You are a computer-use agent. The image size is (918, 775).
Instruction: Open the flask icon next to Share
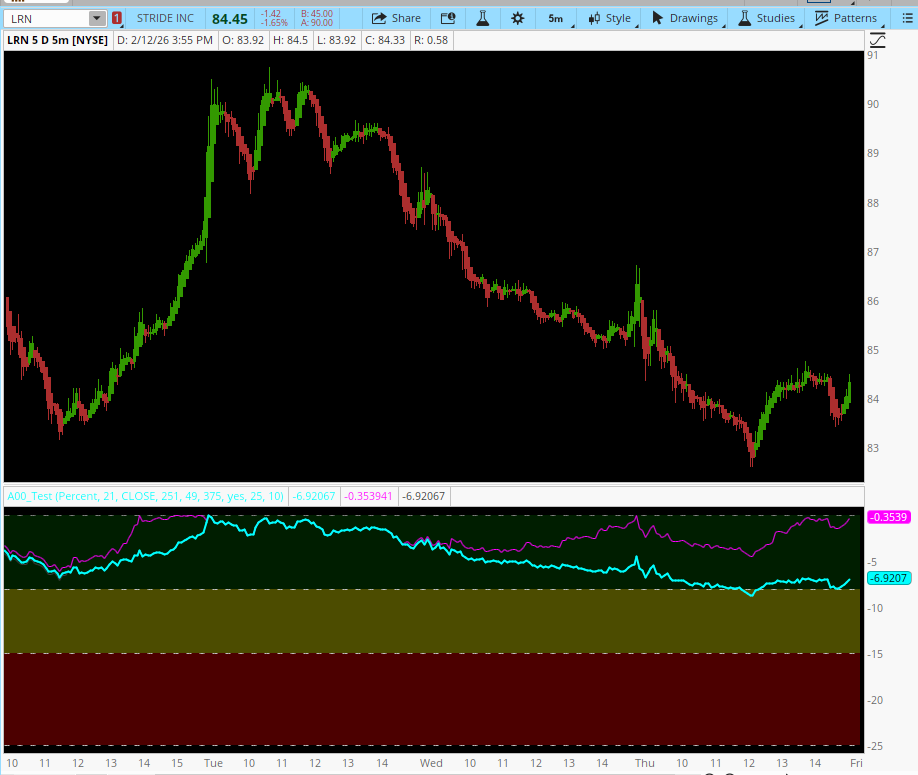pos(482,18)
